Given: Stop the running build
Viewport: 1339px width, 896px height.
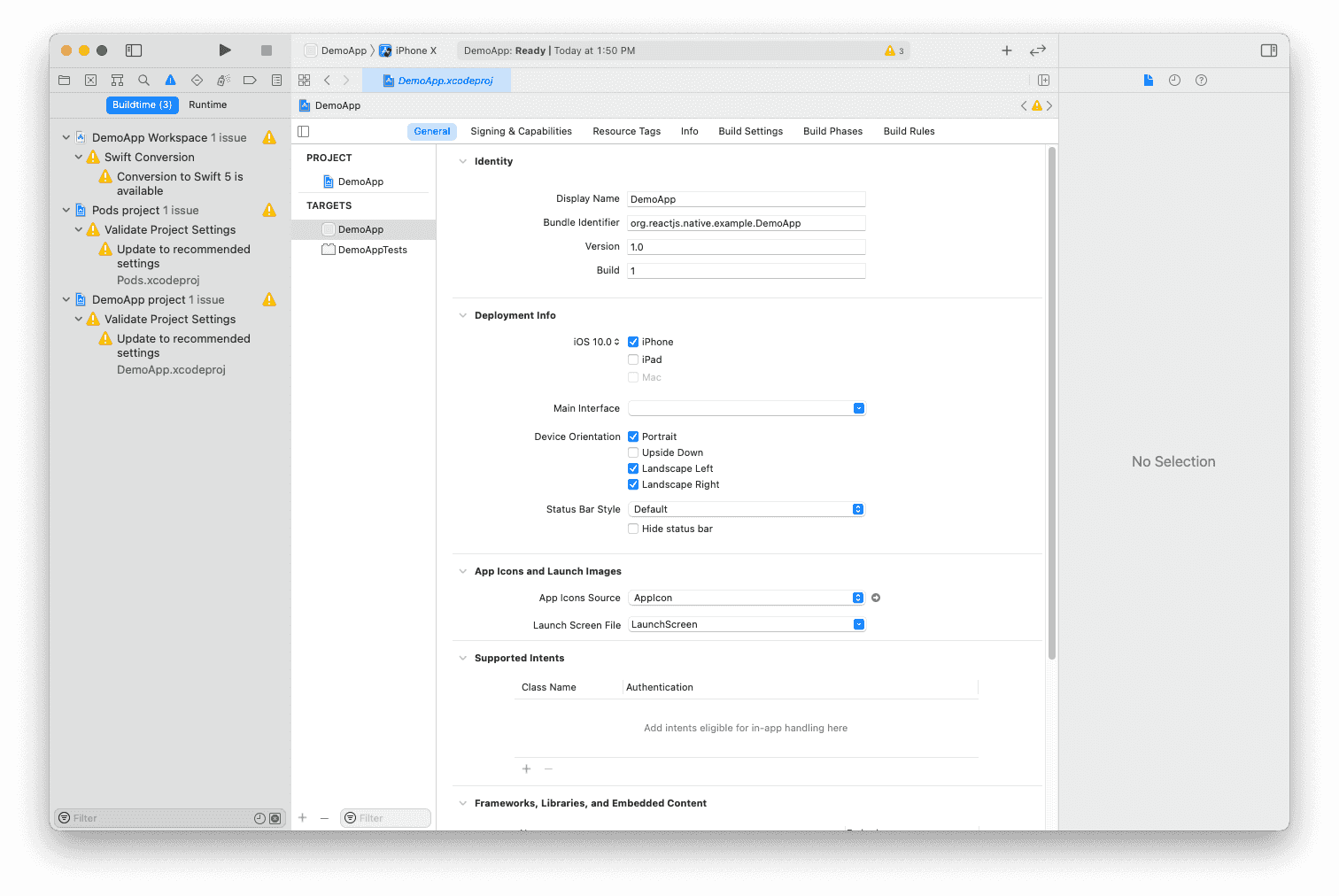Looking at the screenshot, I should (x=267, y=50).
